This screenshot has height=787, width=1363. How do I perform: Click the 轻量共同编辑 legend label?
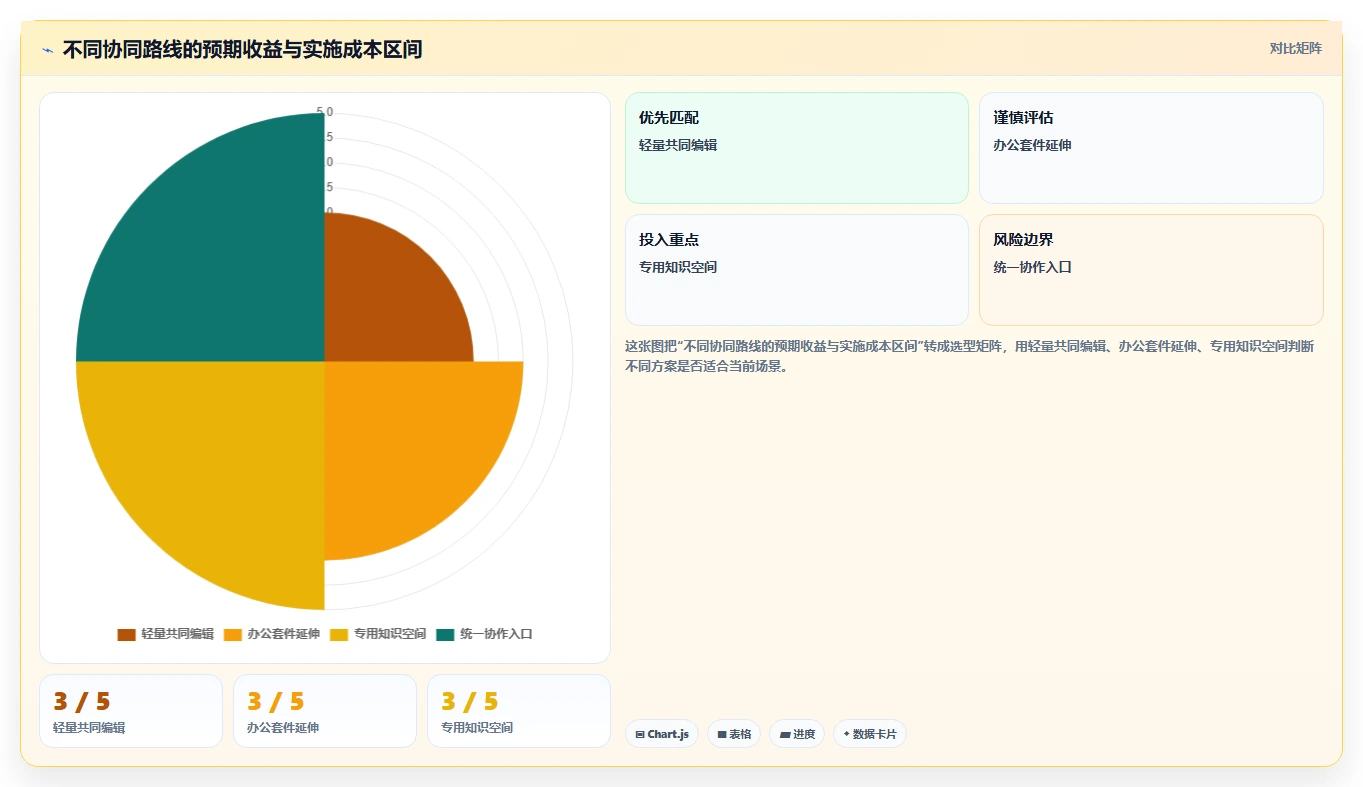177,634
